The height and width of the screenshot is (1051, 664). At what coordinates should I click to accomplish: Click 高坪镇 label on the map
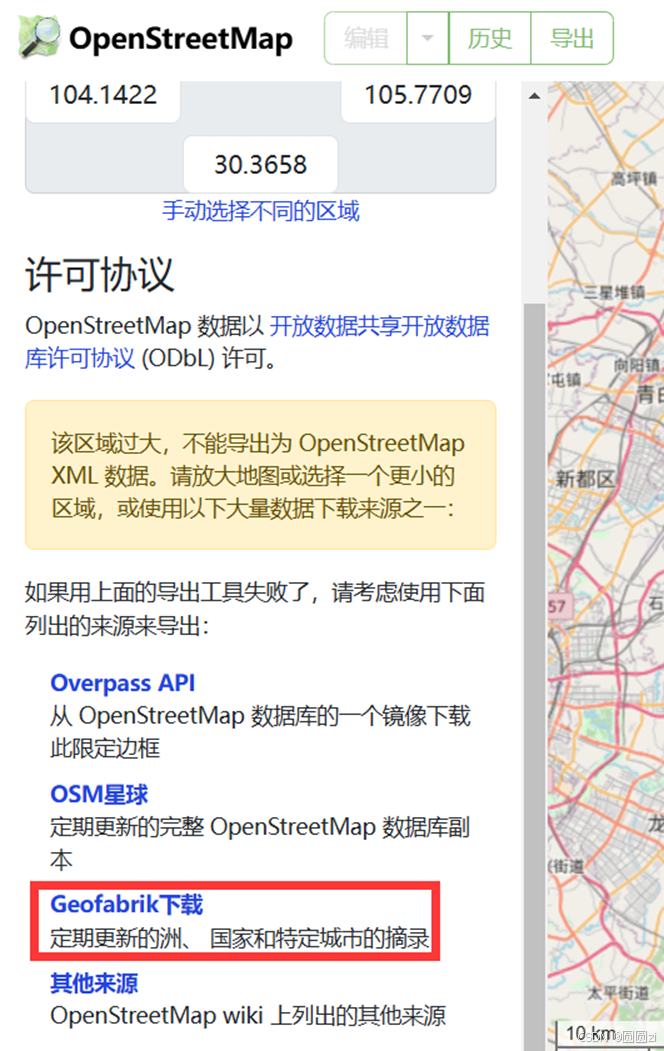pos(633,178)
